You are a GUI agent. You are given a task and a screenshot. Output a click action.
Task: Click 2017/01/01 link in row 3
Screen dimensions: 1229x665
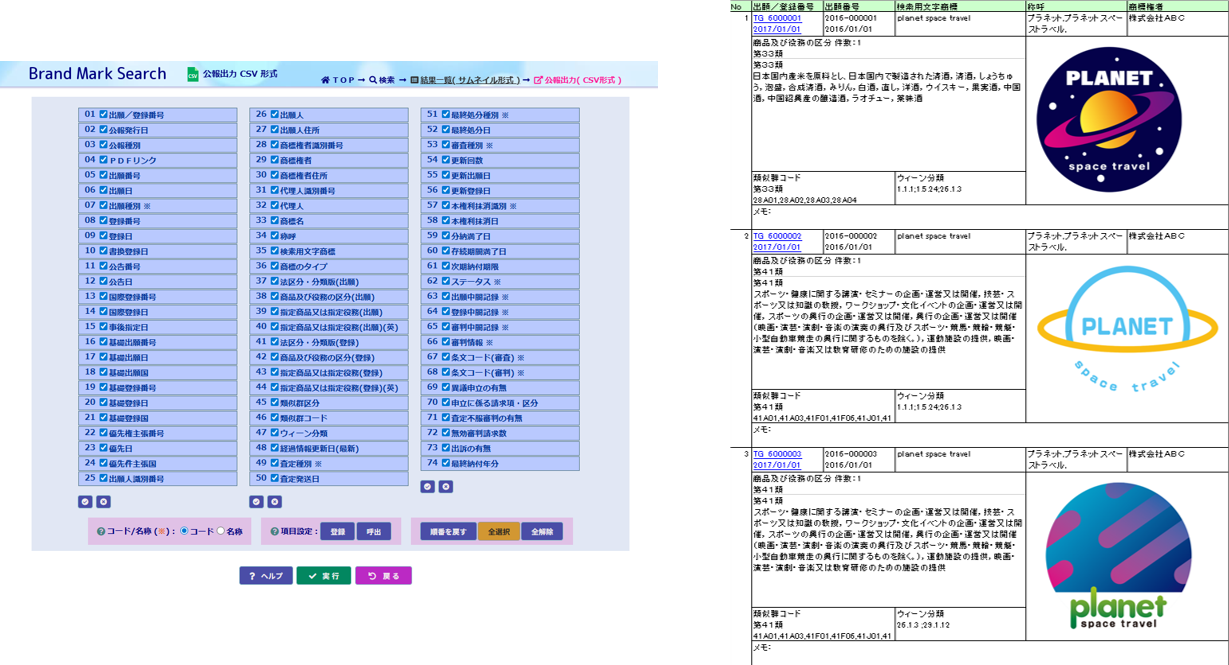(x=776, y=464)
